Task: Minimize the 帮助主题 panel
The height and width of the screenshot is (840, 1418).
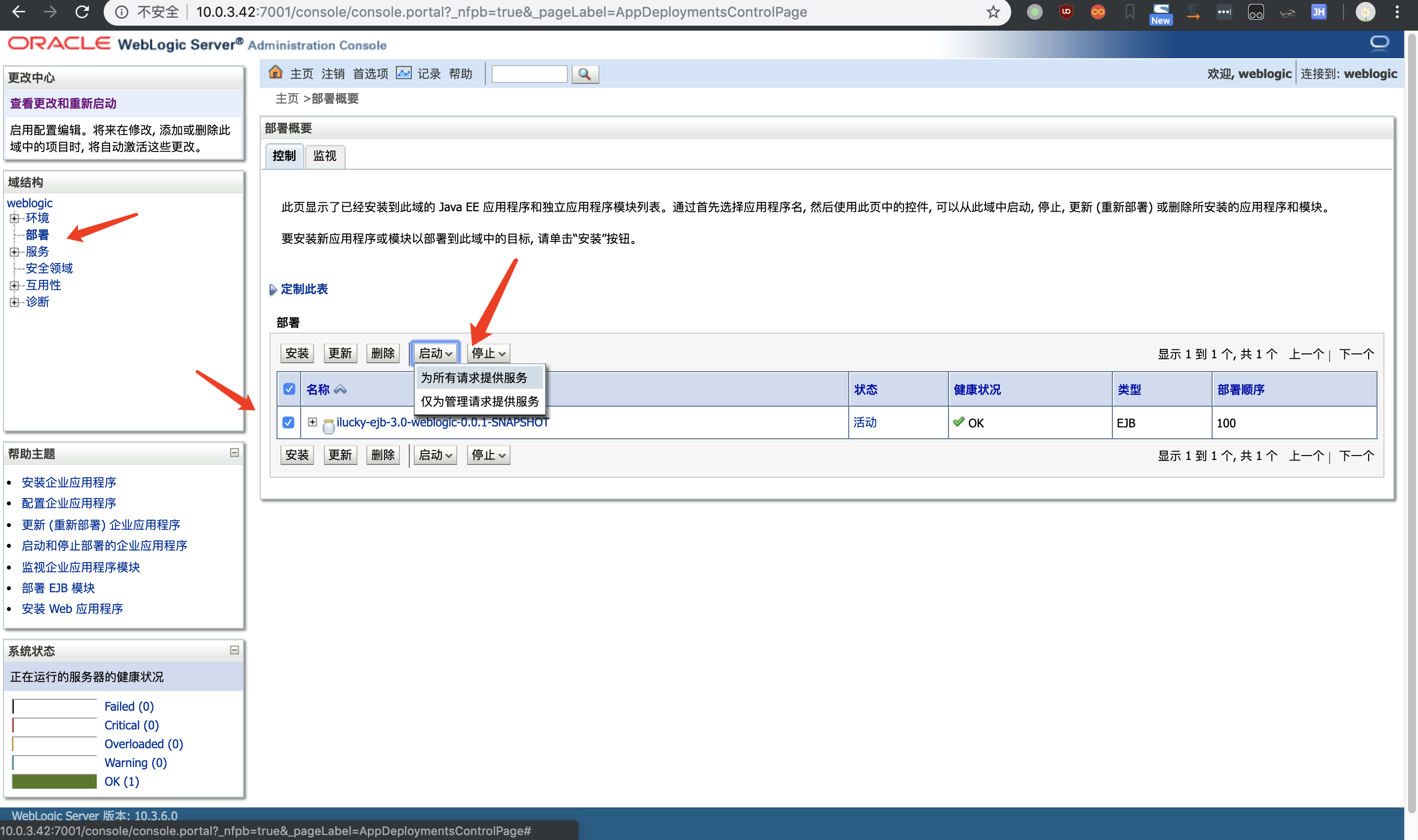Action: (234, 453)
